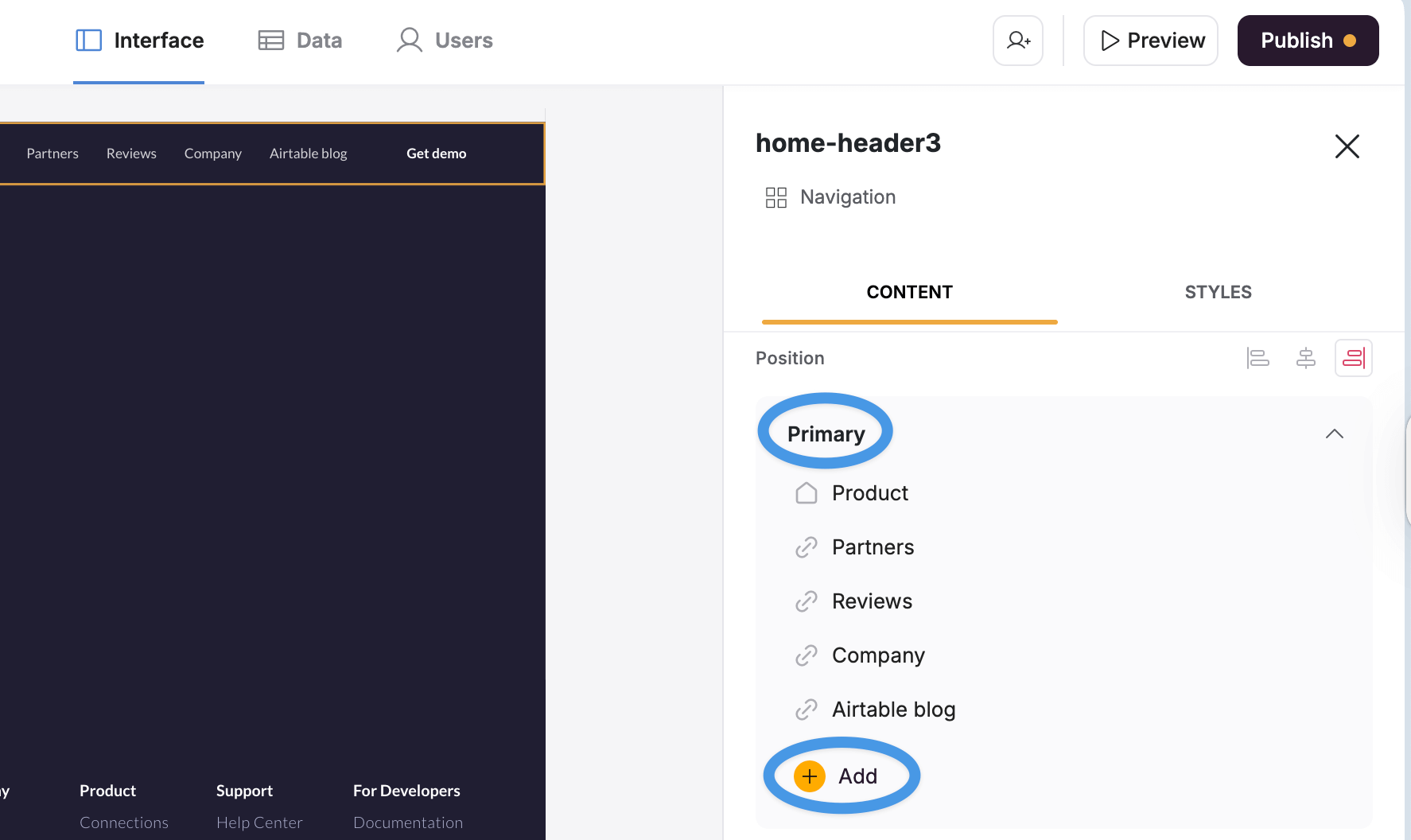This screenshot has height=840, width=1411.
Task: Open the Data tab
Action: 300,41
